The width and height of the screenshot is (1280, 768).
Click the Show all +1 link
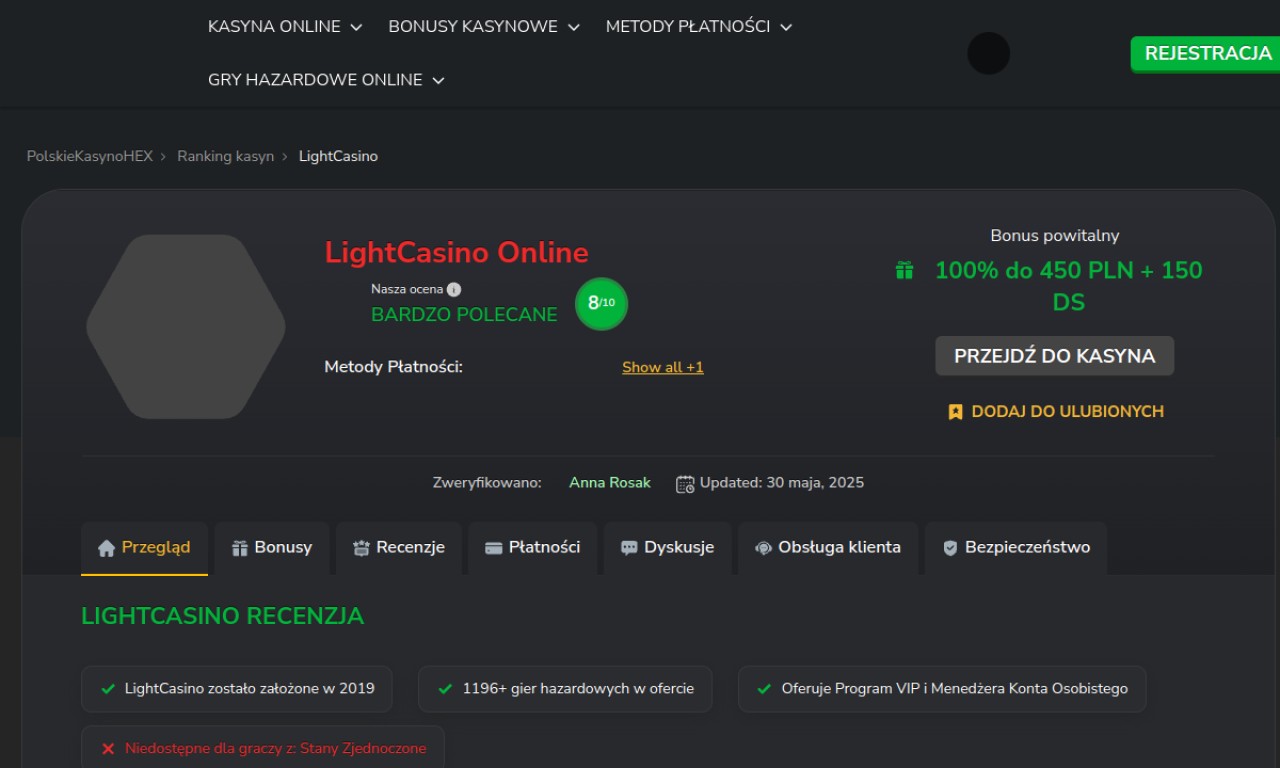(663, 367)
